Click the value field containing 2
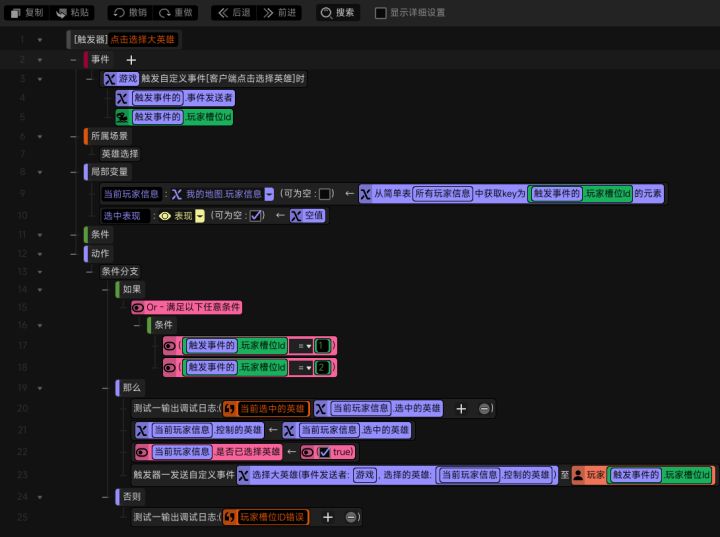Viewport: 720px width, 537px height. pyautogui.click(x=322, y=367)
